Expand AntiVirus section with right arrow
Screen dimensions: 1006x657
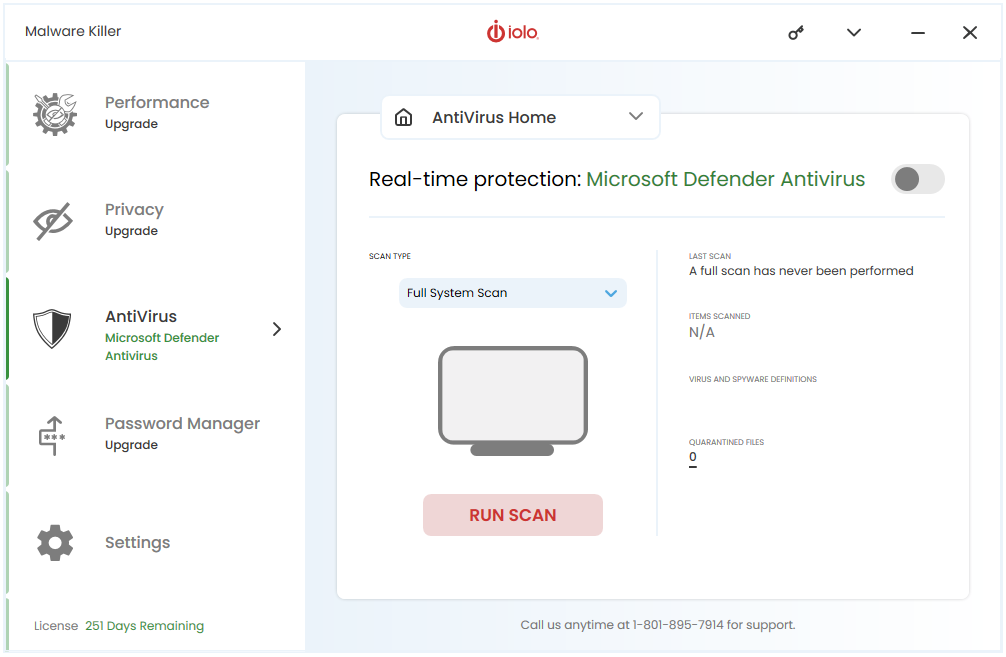pyautogui.click(x=277, y=329)
